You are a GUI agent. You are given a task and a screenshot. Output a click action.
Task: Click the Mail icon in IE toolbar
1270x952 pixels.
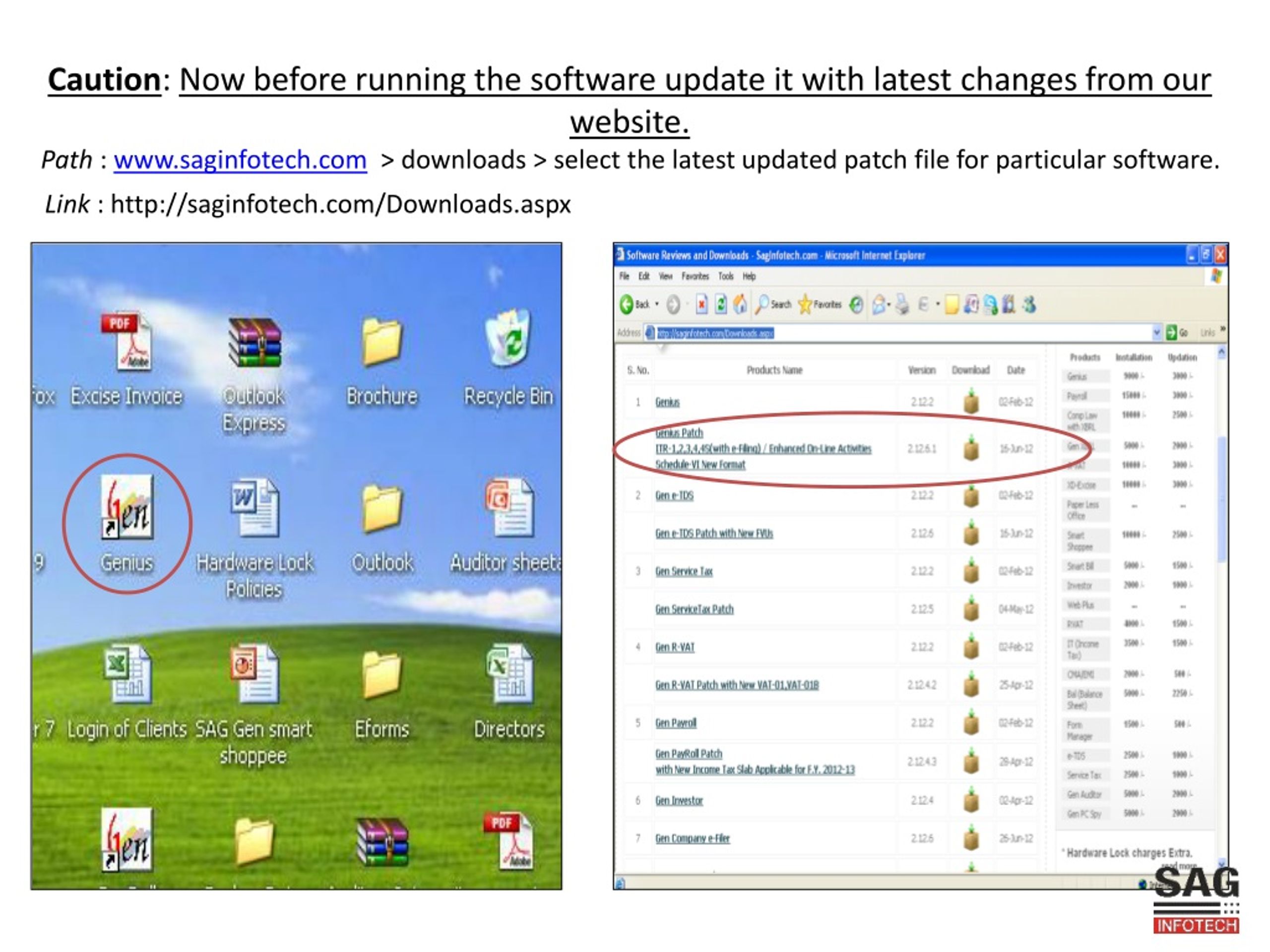[x=879, y=305]
